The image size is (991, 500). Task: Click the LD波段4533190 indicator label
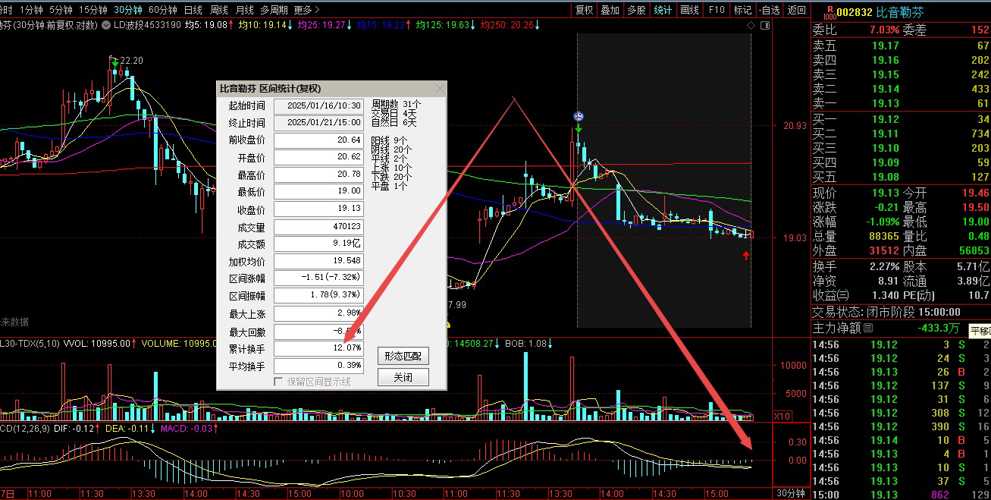[x=148, y=25]
